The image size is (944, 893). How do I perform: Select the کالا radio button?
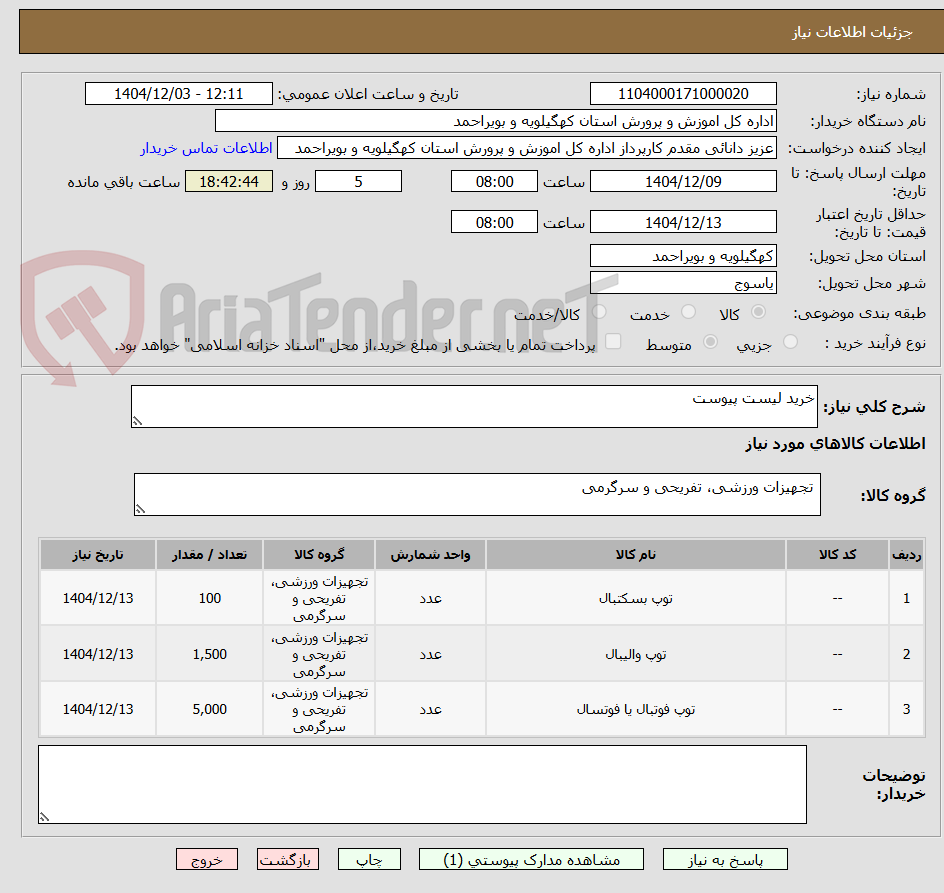tap(759, 312)
